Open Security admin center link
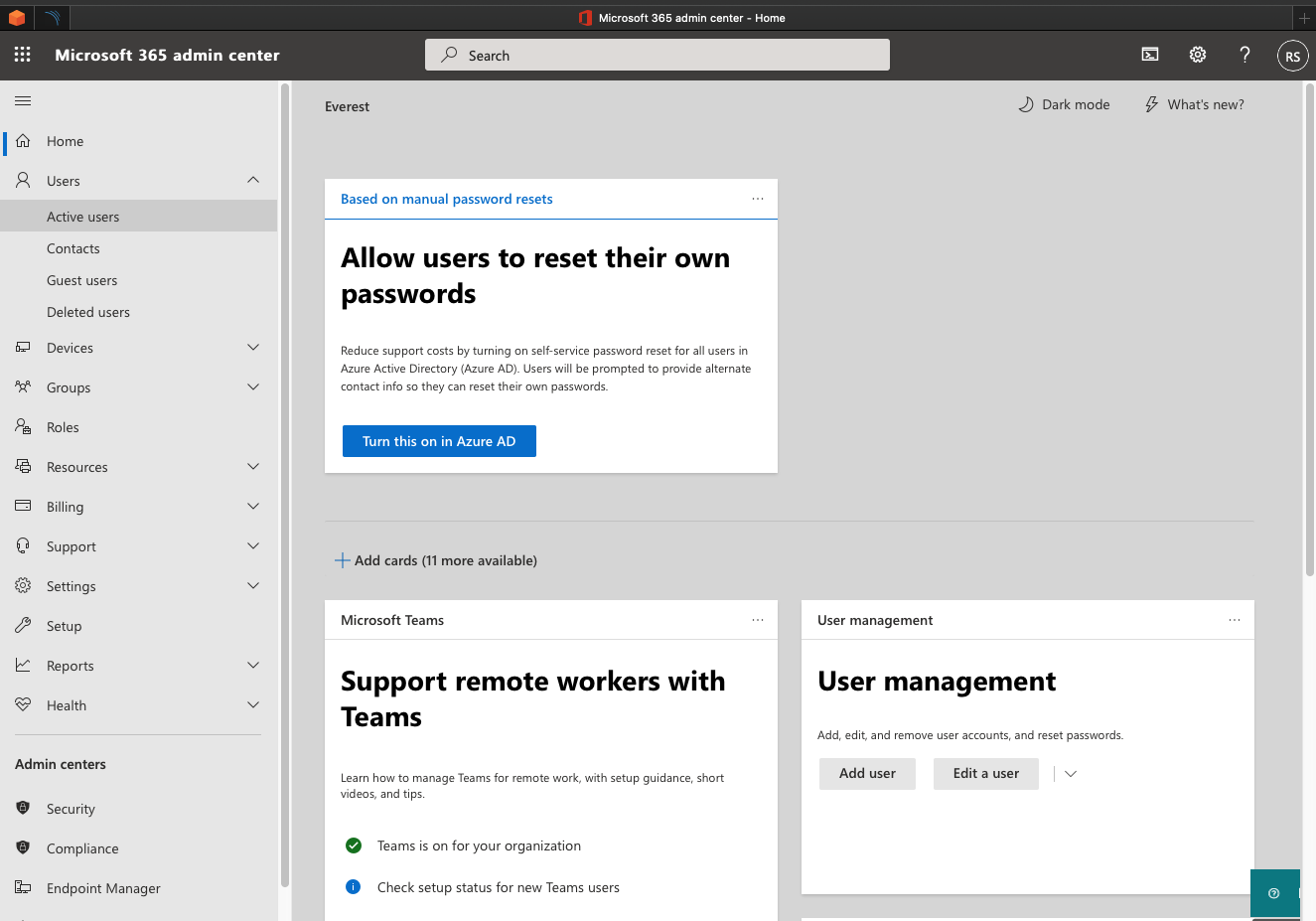Viewport: 1316px width, 921px height. 138,809
